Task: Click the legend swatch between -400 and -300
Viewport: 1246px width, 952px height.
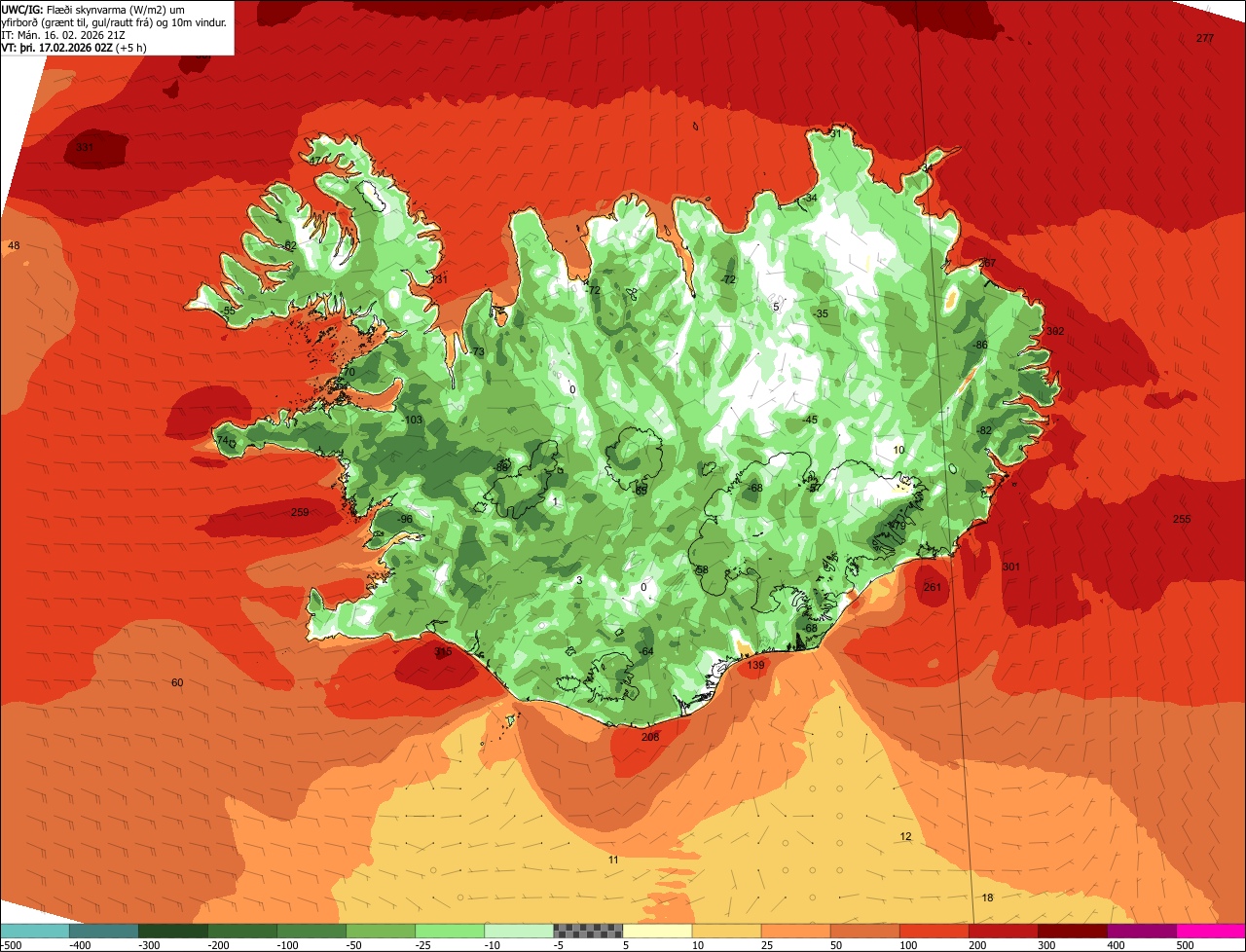Action: point(103,932)
